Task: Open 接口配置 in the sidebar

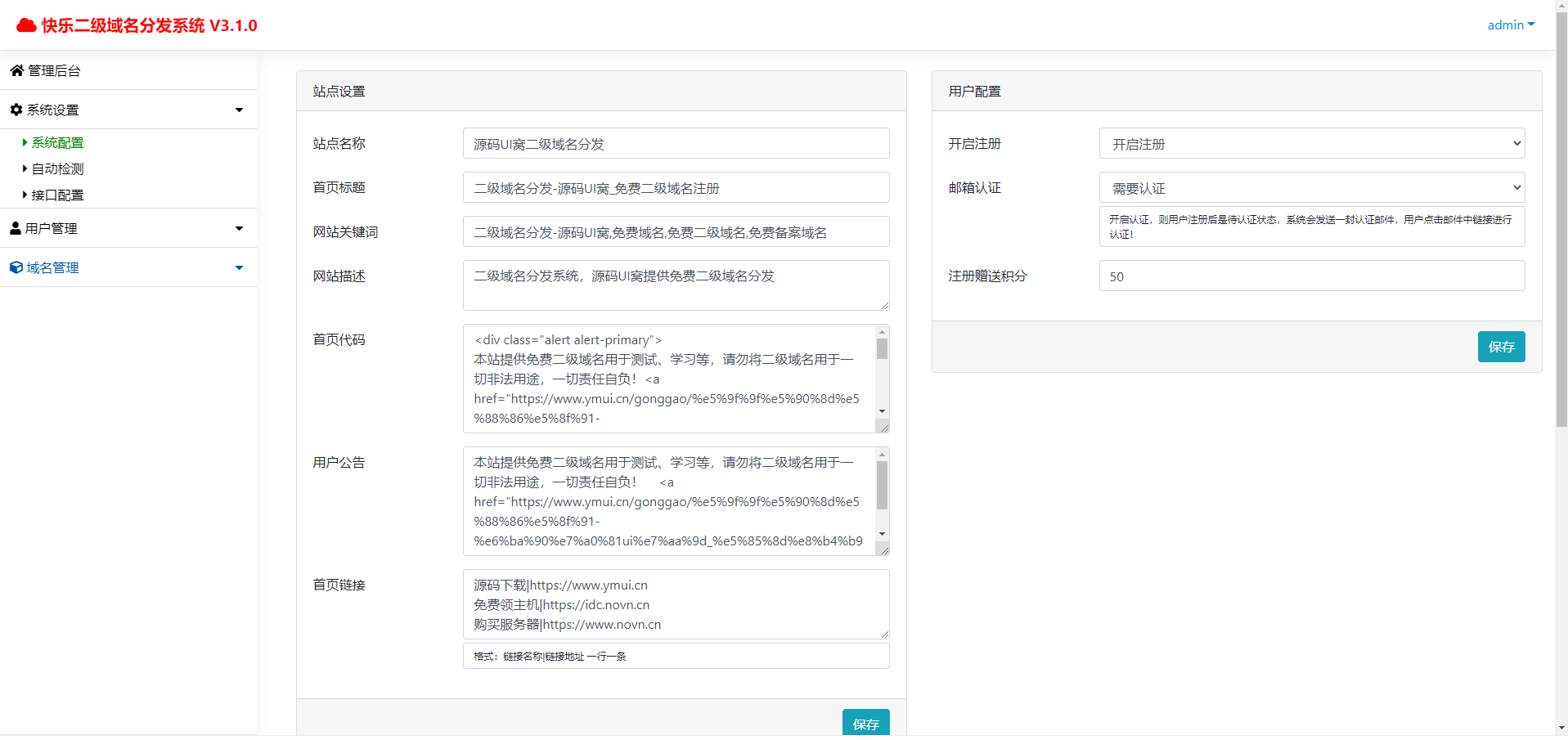Action: [57, 195]
